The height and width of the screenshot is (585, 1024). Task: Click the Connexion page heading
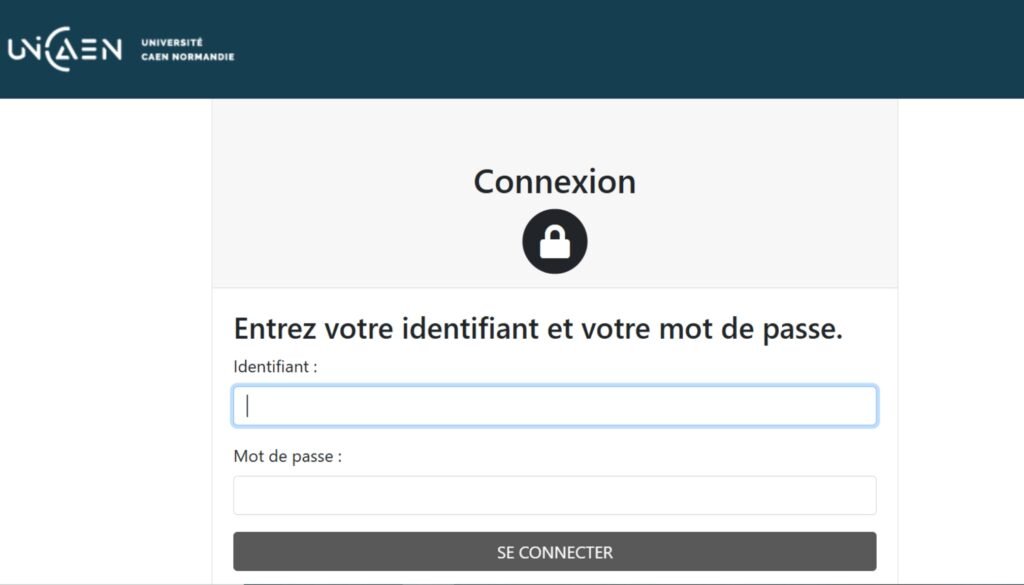click(553, 182)
